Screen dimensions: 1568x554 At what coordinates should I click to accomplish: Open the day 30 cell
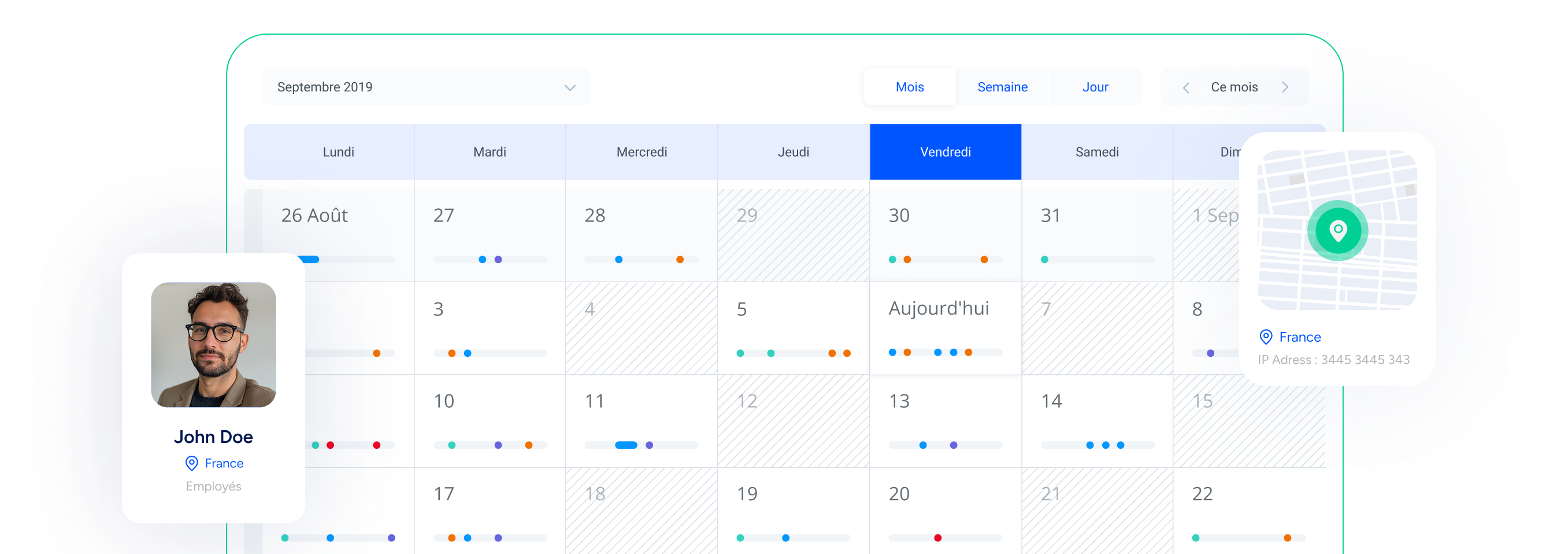pos(946,235)
